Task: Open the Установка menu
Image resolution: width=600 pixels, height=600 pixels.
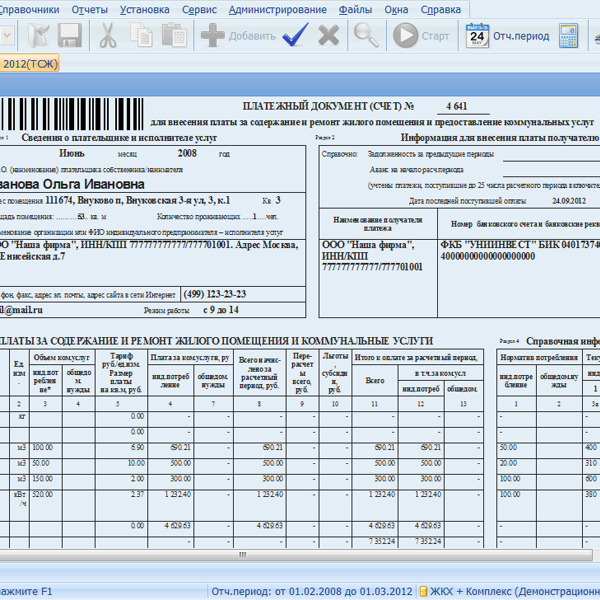Action: pos(144,9)
